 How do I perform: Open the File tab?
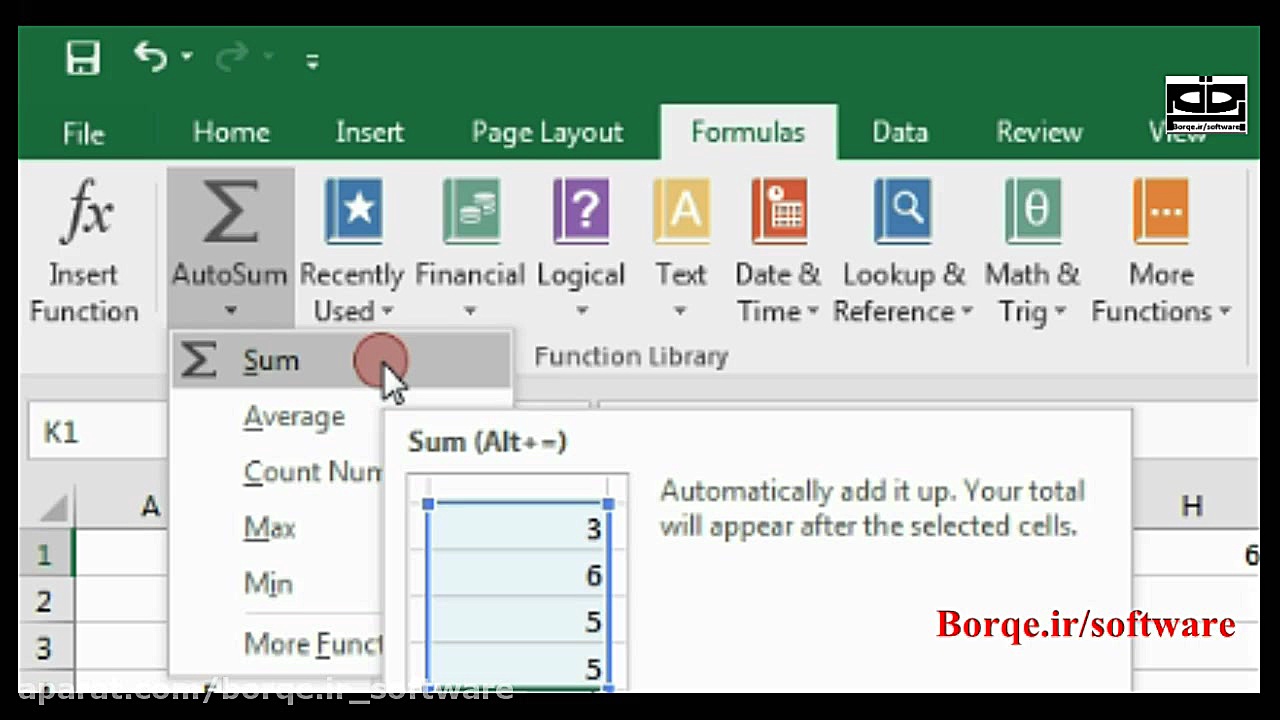click(x=83, y=133)
